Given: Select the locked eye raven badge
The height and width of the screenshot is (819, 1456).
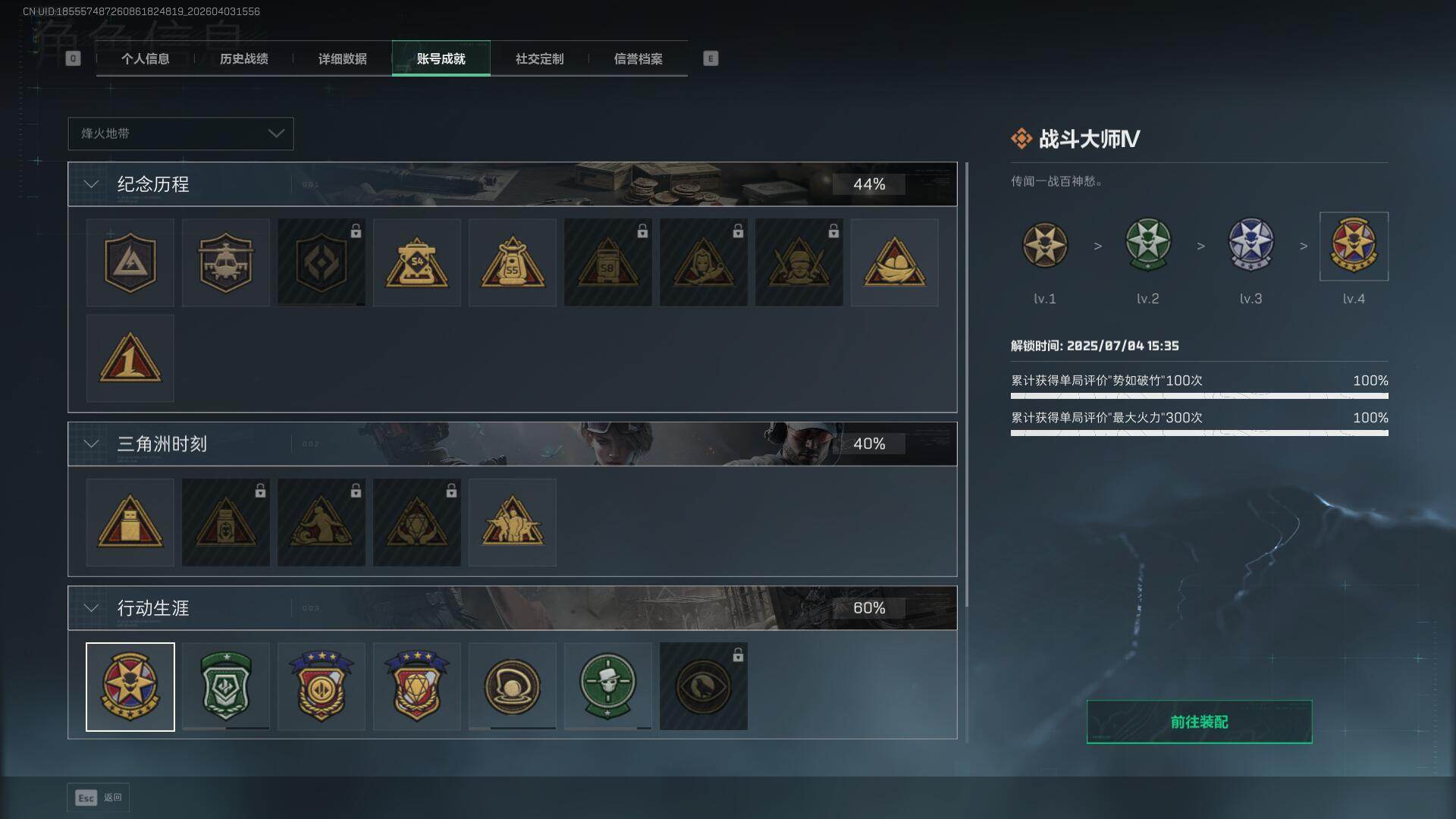Looking at the screenshot, I should pyautogui.click(x=703, y=686).
